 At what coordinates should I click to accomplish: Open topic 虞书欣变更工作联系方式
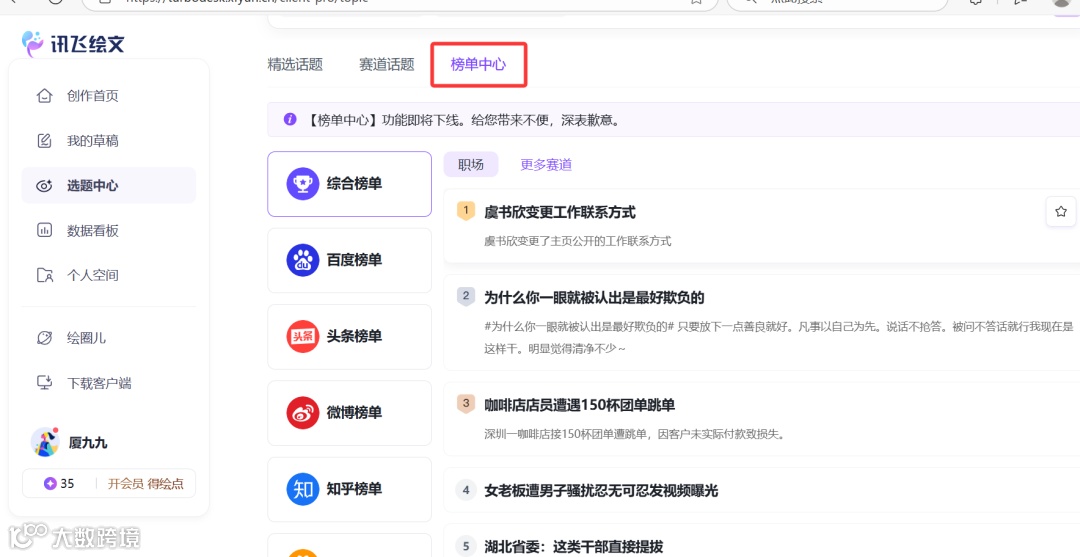point(559,212)
